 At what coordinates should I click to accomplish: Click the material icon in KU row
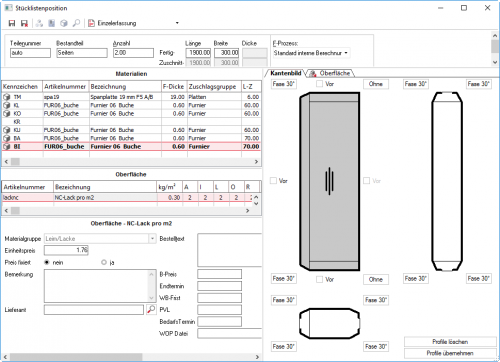click(6, 130)
